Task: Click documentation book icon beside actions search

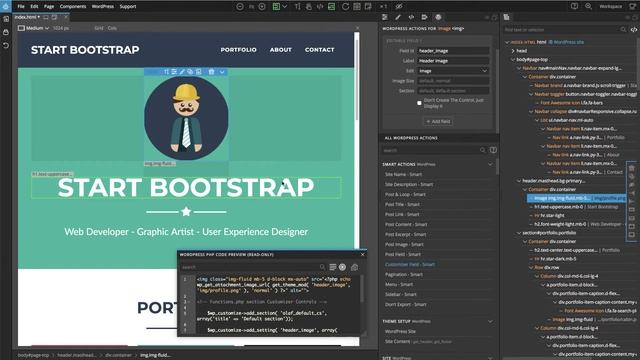Action: [493, 150]
